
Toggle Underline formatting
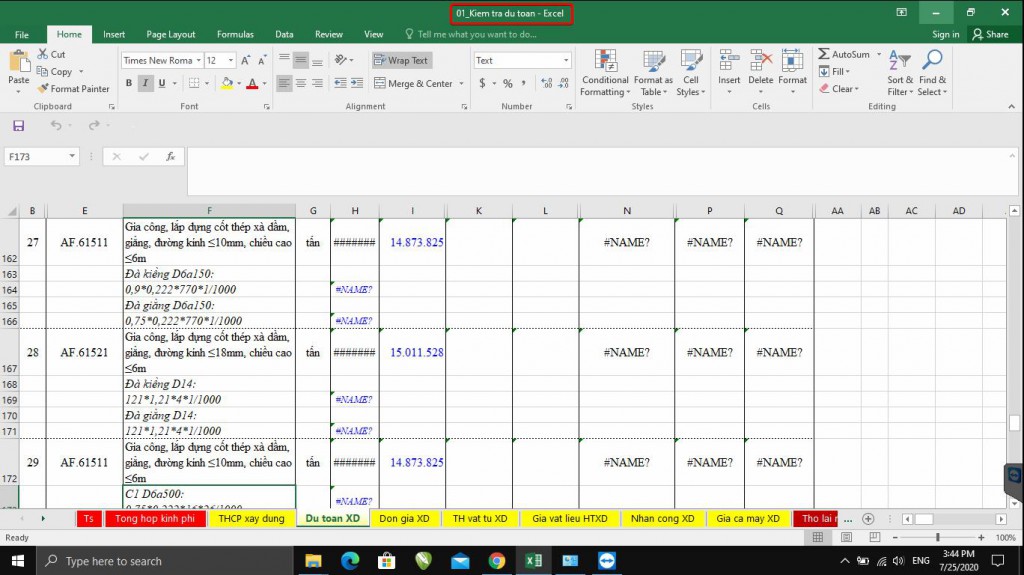pyautogui.click(x=161, y=83)
